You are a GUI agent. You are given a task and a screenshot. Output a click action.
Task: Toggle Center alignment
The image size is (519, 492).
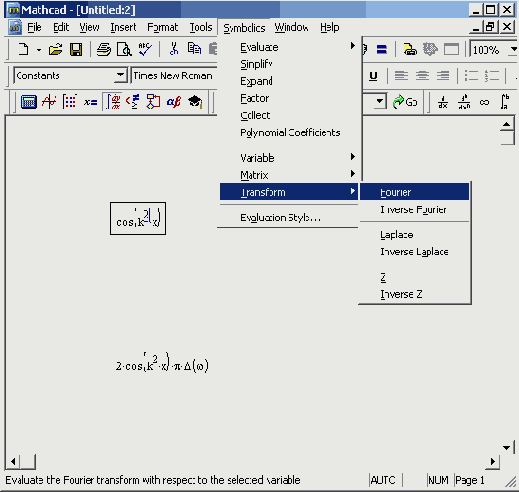pos(422,76)
